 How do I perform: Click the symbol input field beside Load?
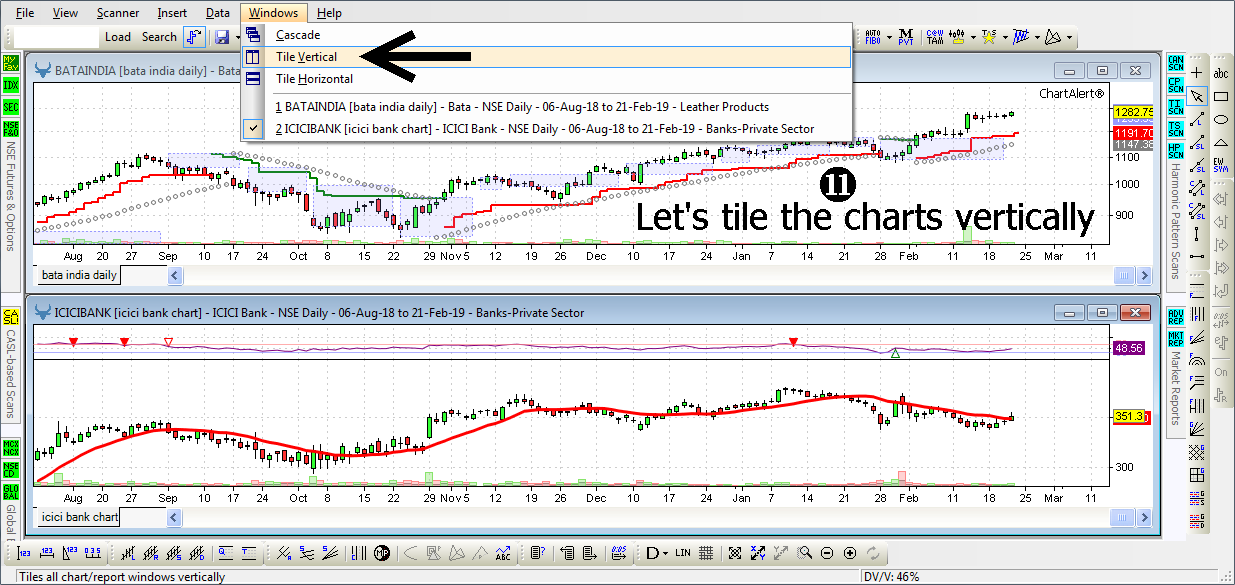pyautogui.click(x=57, y=37)
